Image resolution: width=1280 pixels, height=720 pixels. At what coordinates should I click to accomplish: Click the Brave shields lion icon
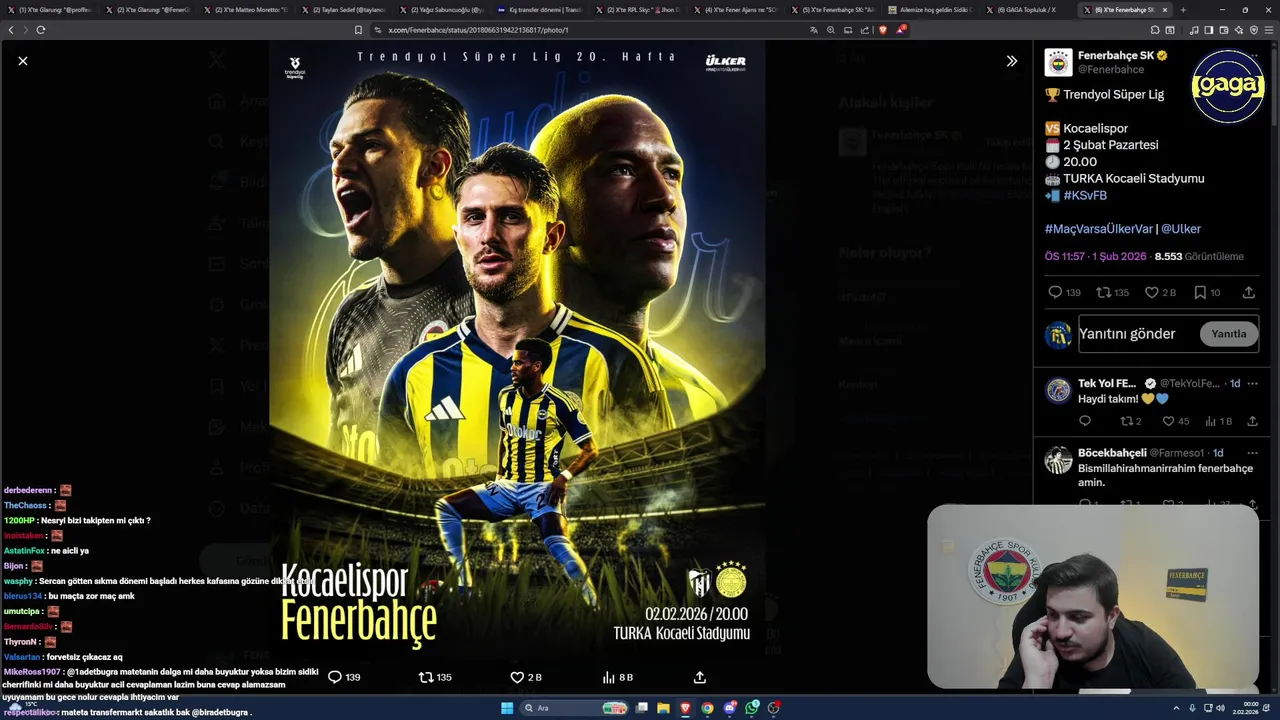(882, 30)
